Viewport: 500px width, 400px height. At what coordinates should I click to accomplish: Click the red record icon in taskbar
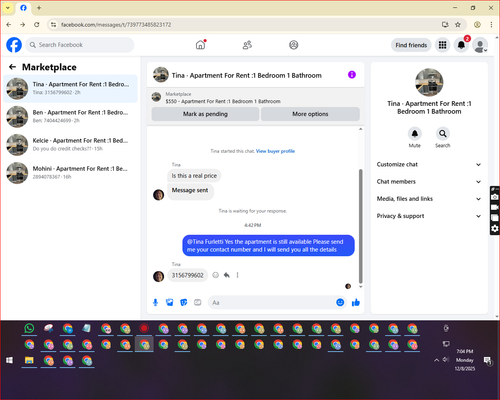coord(144,328)
